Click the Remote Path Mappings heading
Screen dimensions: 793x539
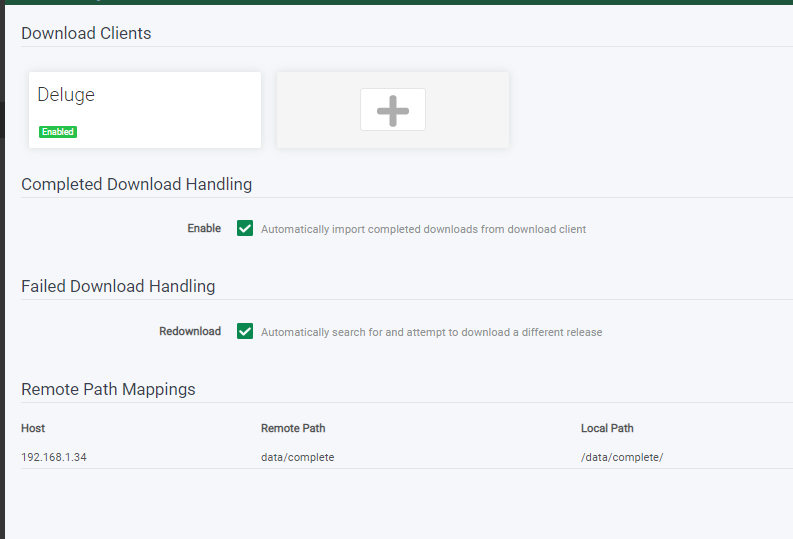tap(108, 389)
